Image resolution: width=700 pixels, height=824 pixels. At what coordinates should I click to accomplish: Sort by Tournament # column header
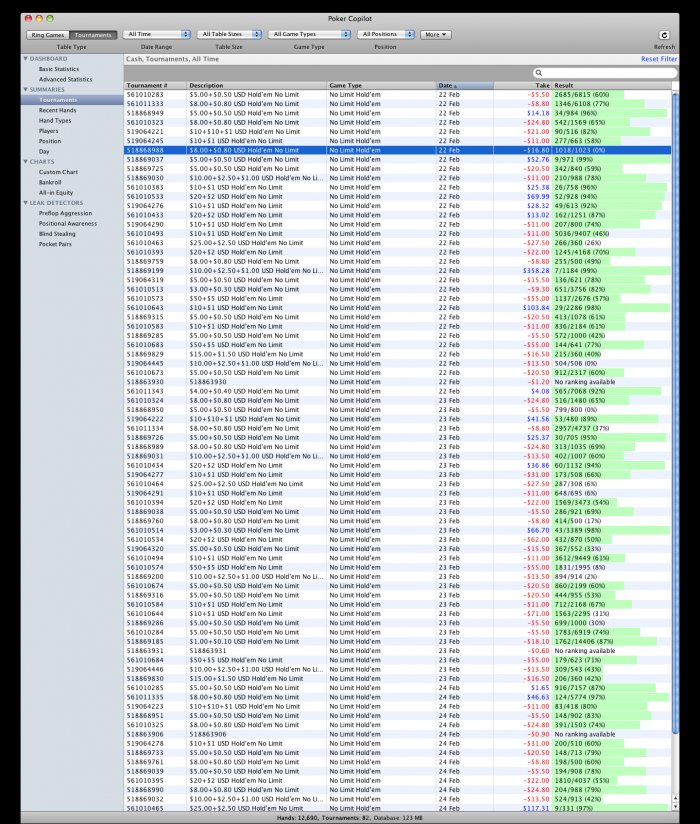[x=156, y=85]
